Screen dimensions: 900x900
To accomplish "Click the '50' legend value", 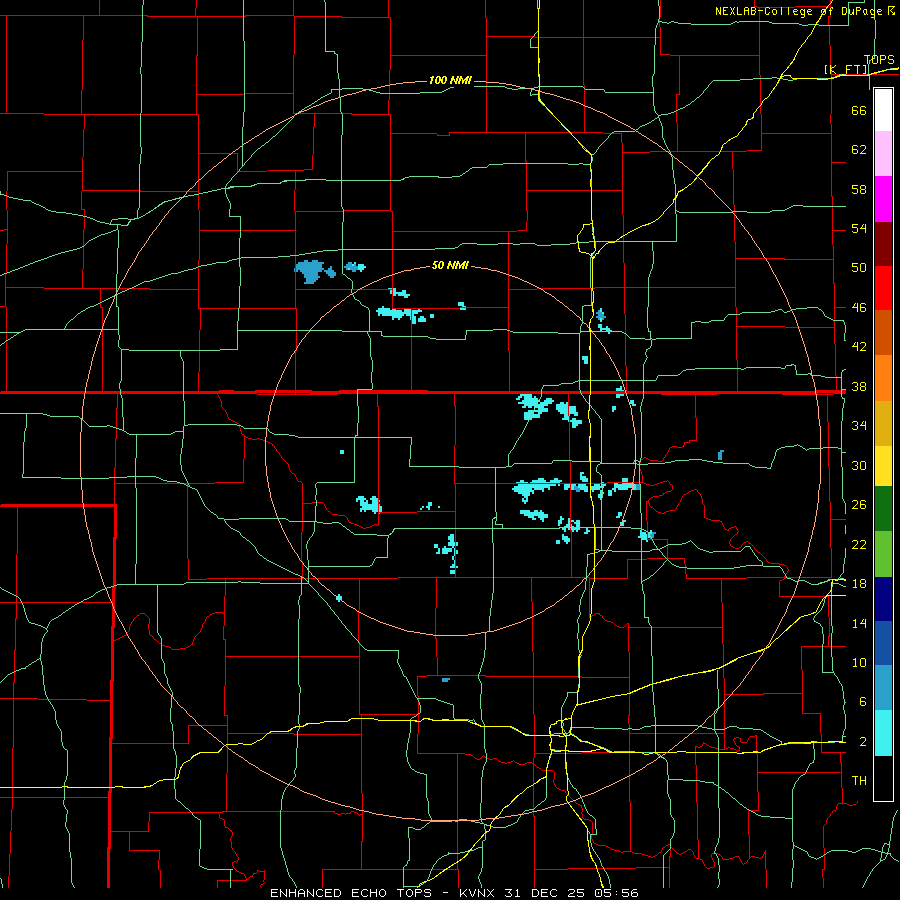I will (x=859, y=267).
